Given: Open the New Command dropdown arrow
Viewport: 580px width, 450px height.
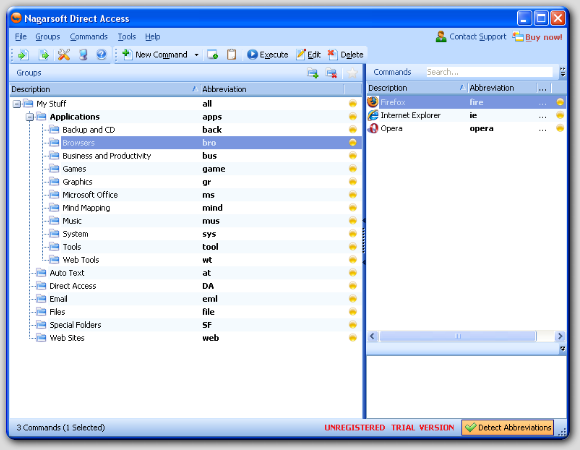Looking at the screenshot, I should [196, 55].
